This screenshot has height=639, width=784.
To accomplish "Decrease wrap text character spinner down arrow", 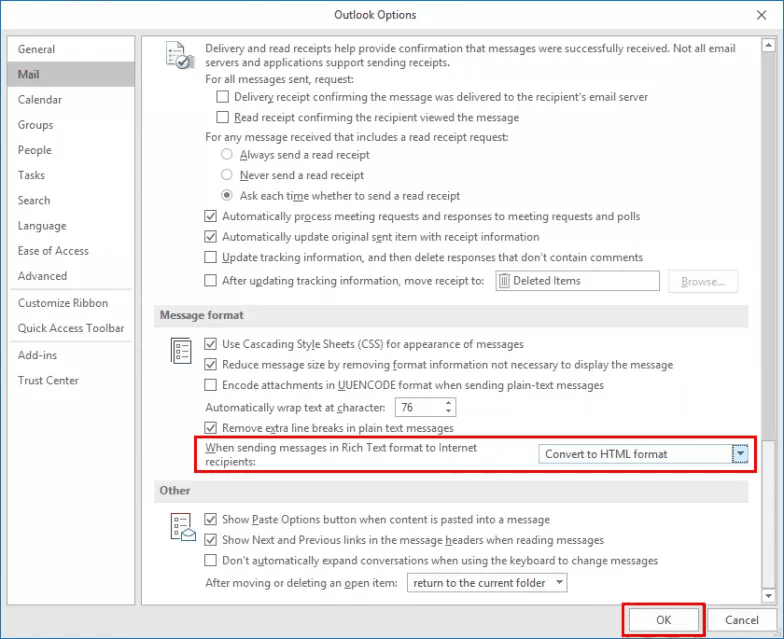I will [x=448, y=412].
